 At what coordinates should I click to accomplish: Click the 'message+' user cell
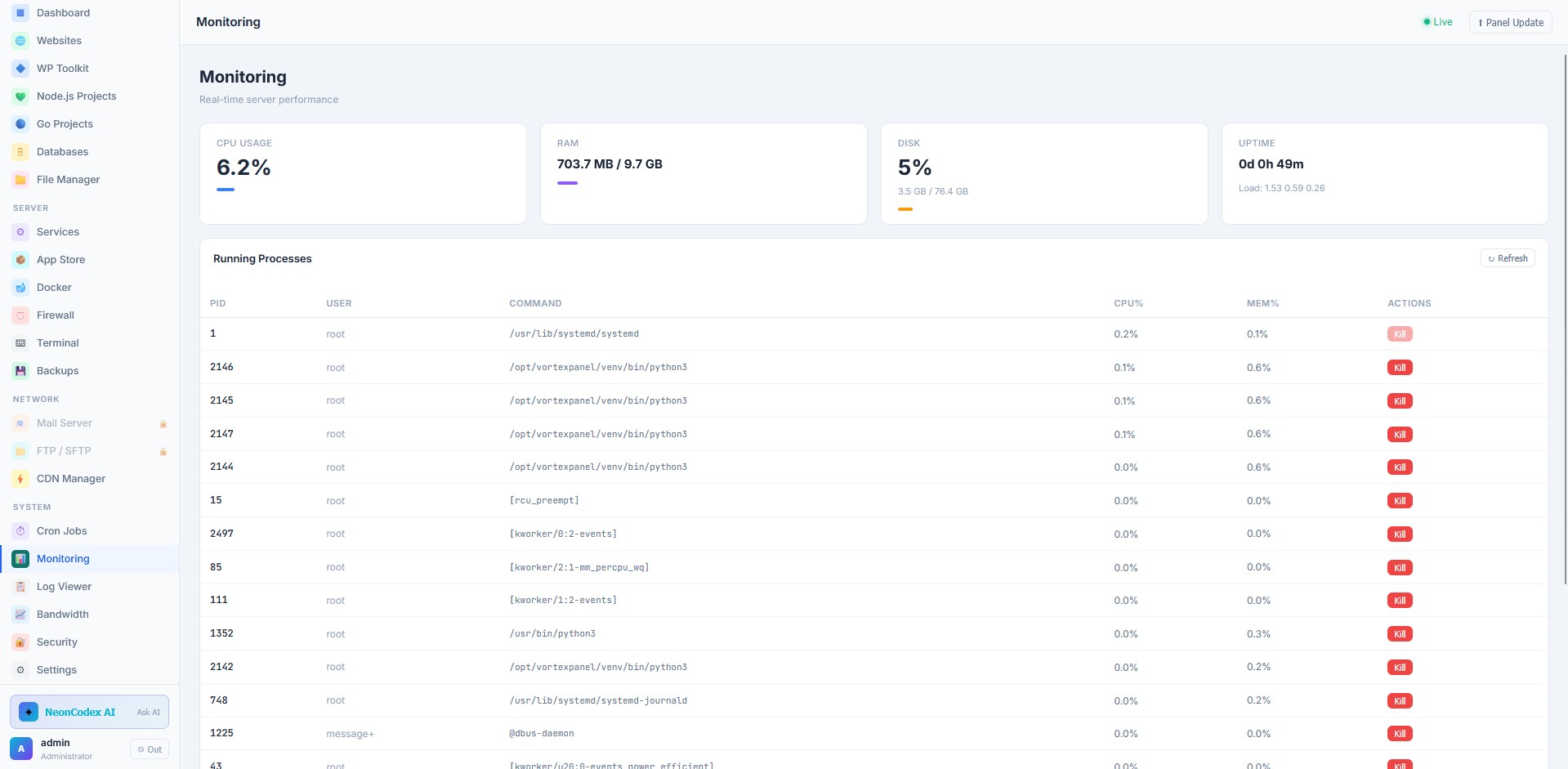(x=350, y=734)
